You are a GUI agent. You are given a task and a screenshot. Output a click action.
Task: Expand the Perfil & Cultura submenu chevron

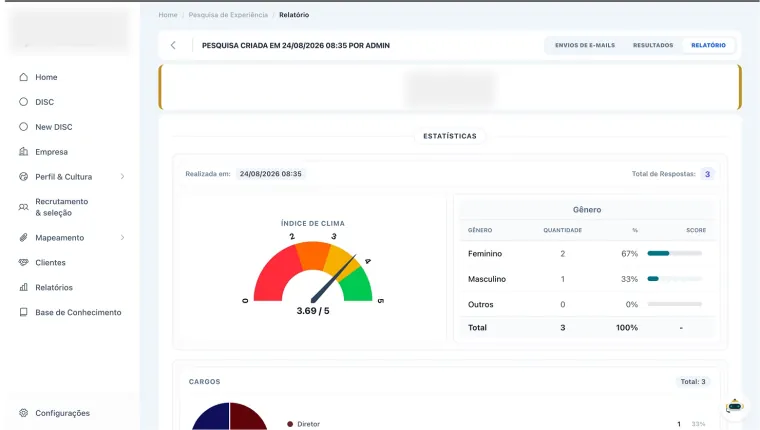point(122,176)
